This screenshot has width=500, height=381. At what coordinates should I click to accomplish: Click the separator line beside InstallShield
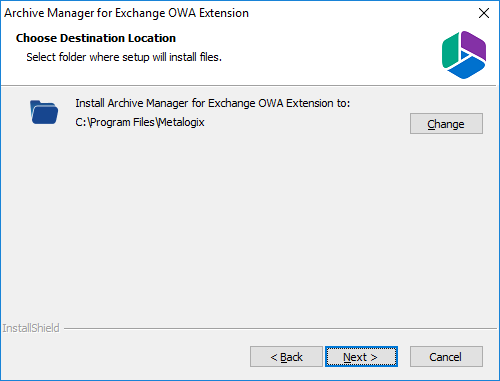(x=280, y=329)
